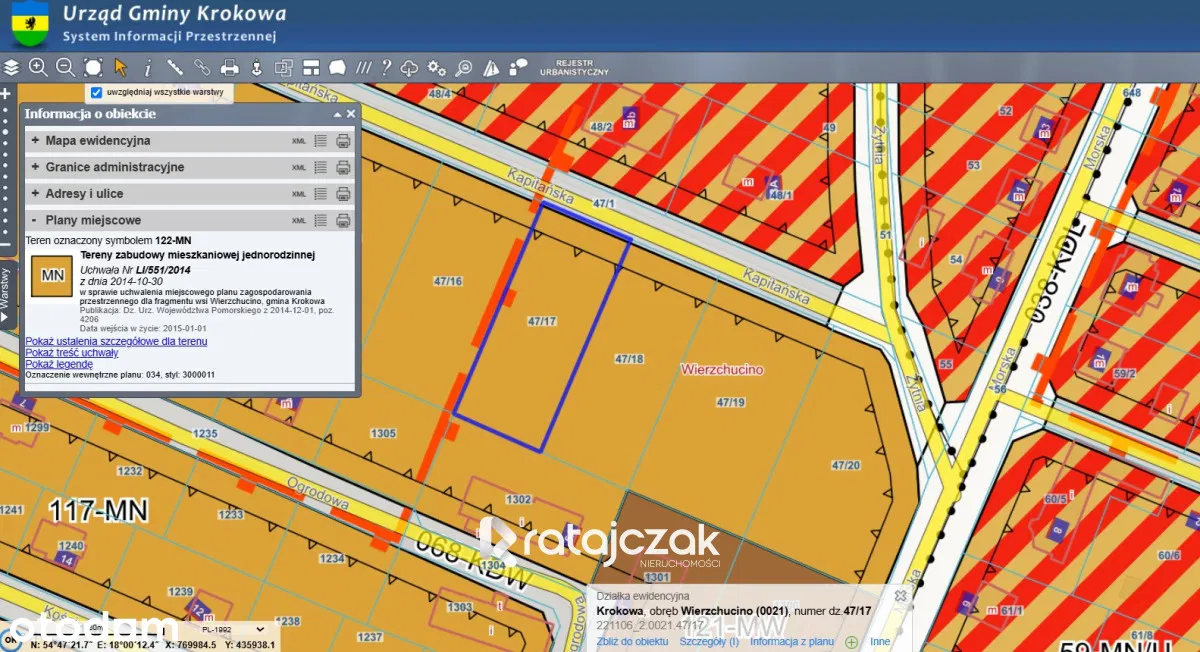Uncheck 'uwzględniaj wszystkie warstwy' checkbox
The width and height of the screenshot is (1200, 652).
pos(96,92)
